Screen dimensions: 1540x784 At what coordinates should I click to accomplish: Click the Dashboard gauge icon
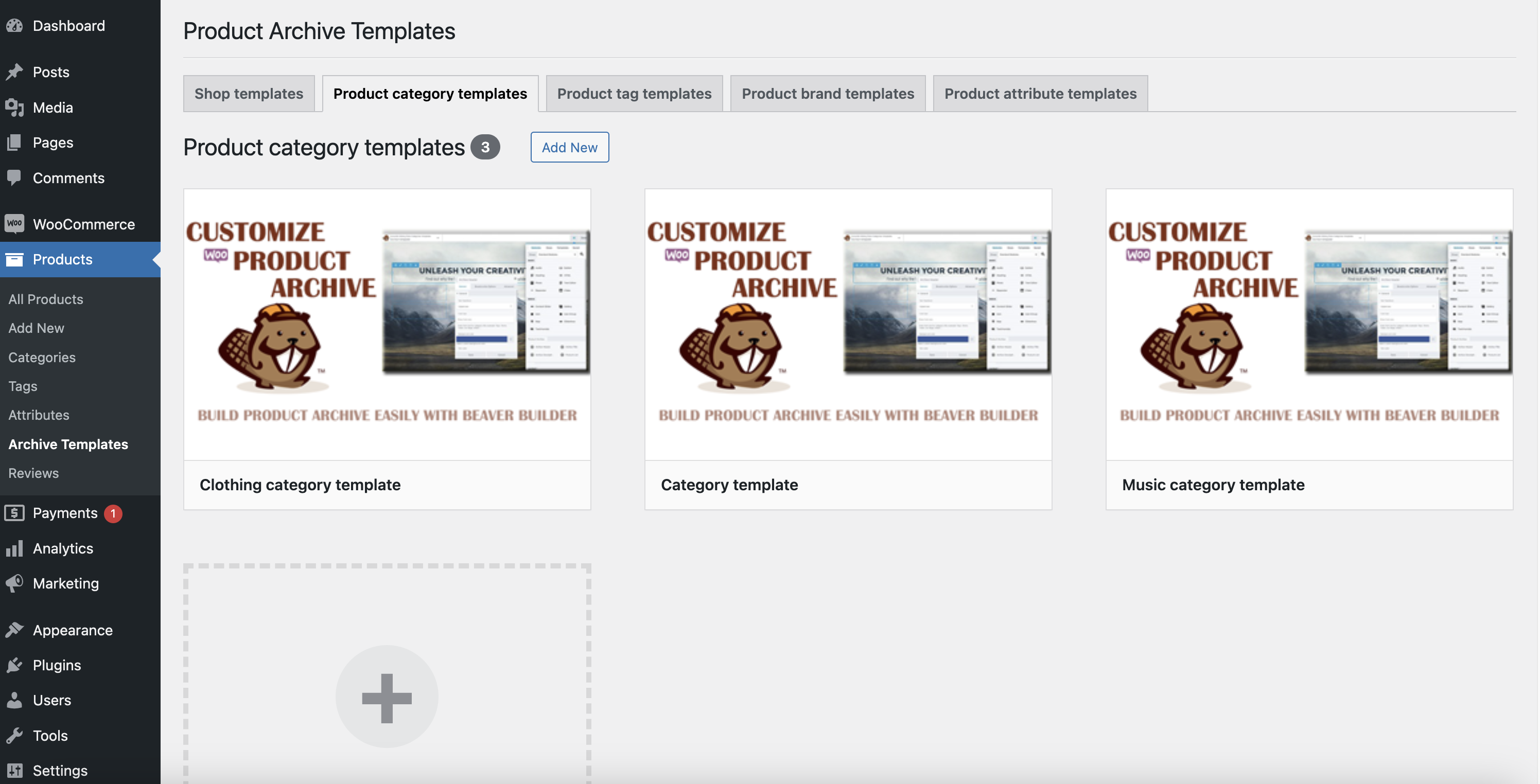(14, 26)
